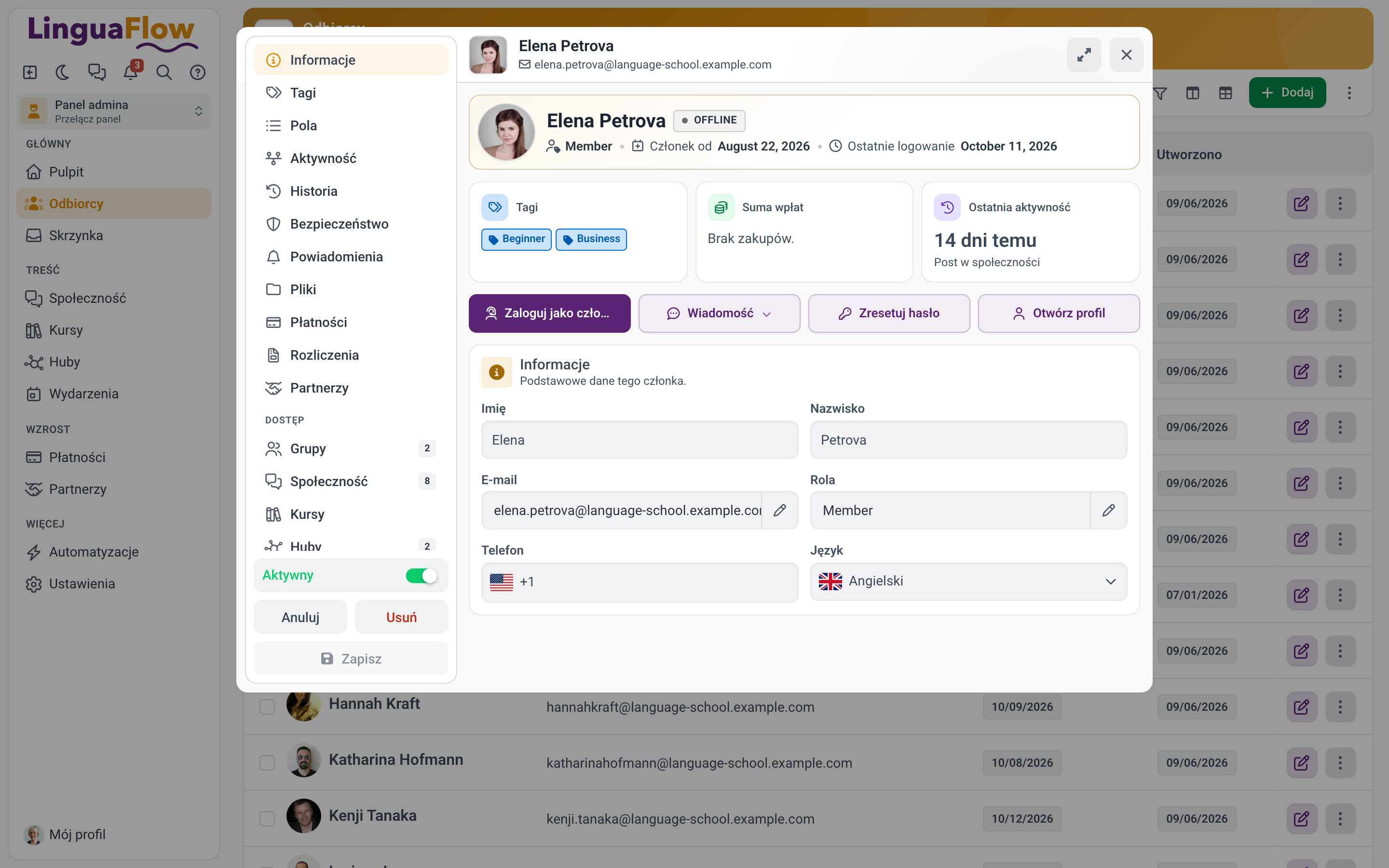
Task: Toggle the Aktywny switch off
Action: (422, 576)
